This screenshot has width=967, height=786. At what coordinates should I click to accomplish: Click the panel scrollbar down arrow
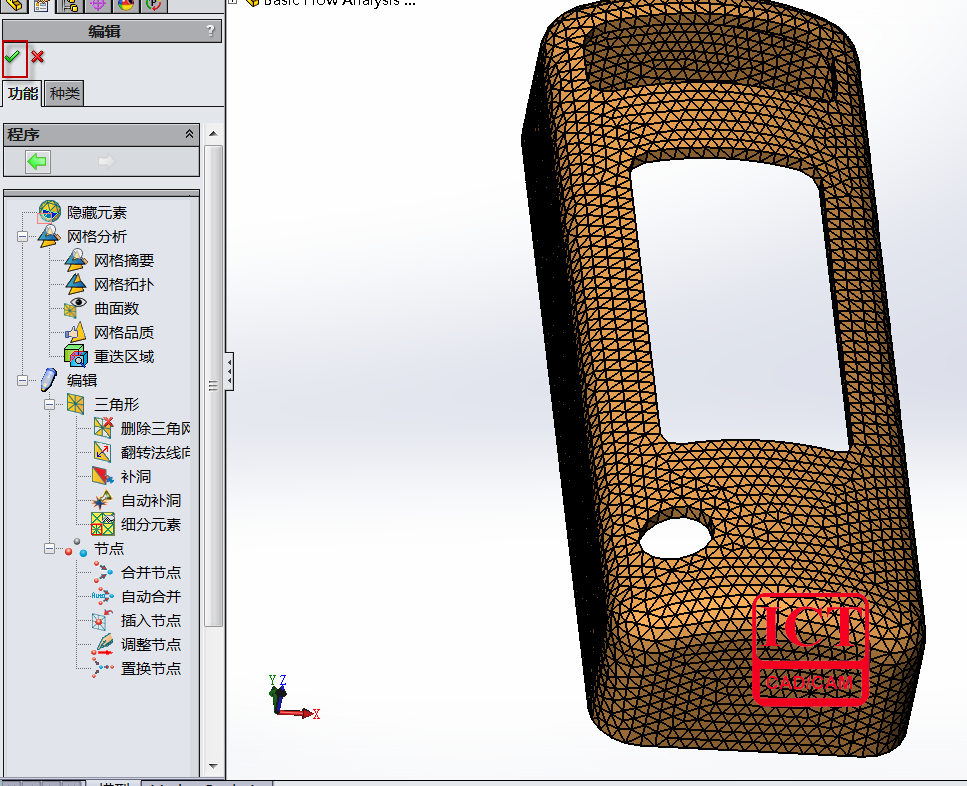tap(214, 766)
